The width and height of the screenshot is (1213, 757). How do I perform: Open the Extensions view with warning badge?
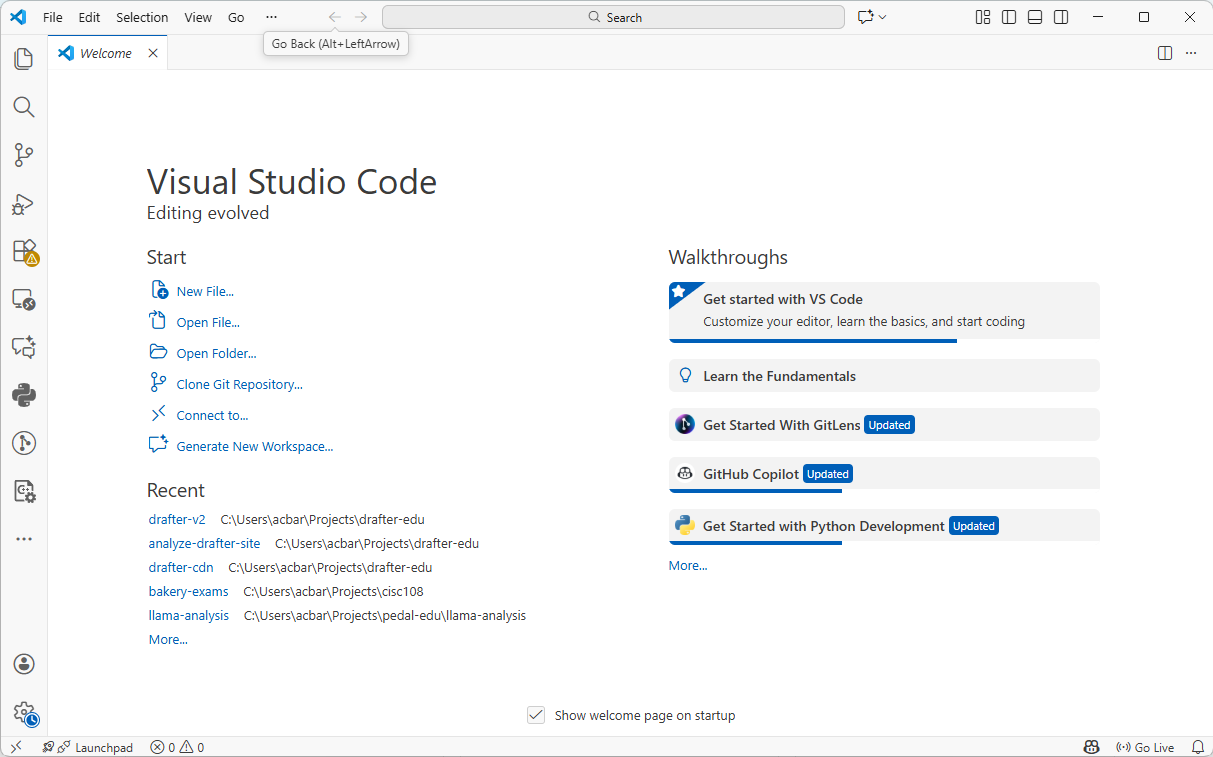coord(24,252)
